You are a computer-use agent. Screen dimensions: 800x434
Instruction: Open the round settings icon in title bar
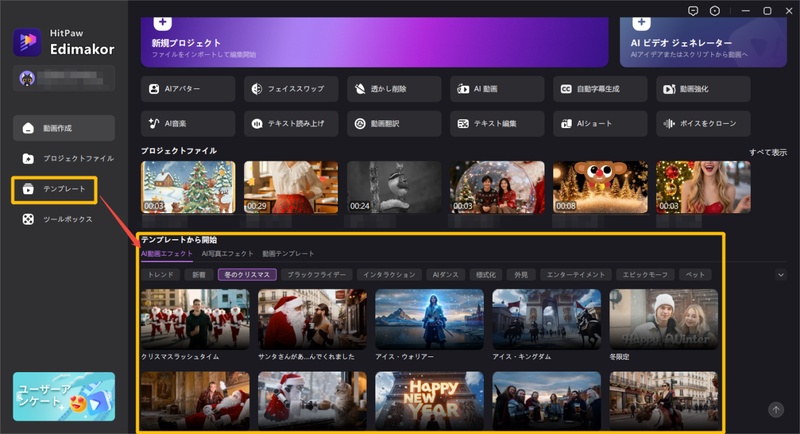(715, 11)
